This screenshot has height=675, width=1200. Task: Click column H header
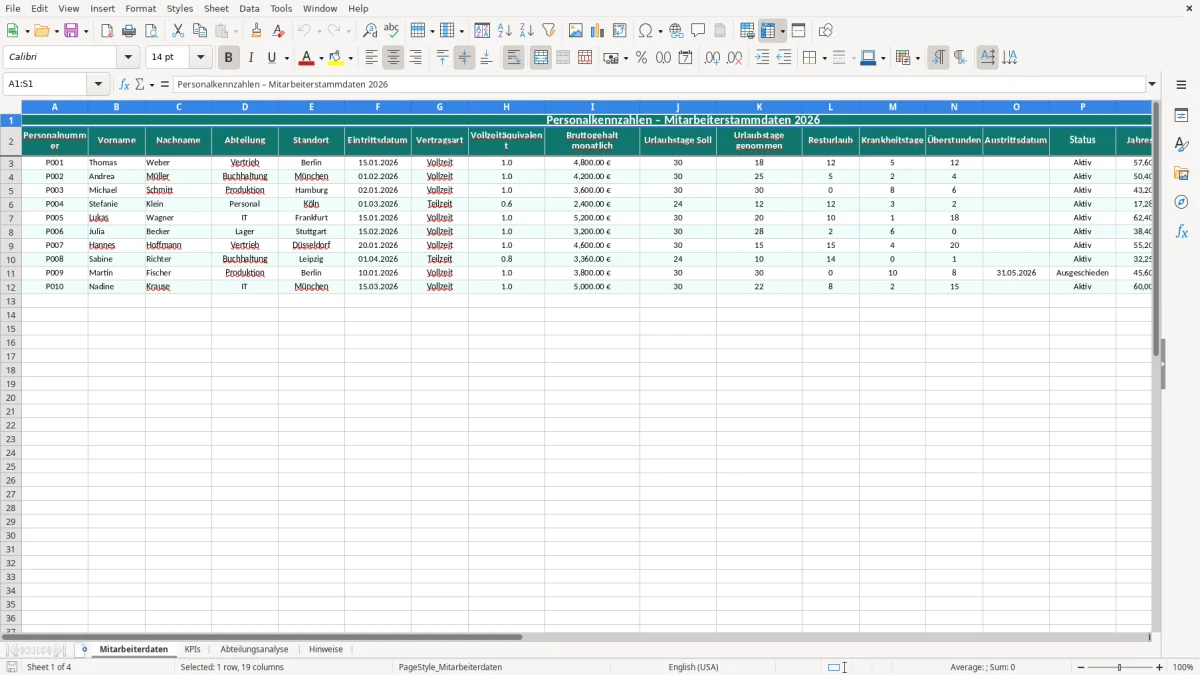[506, 106]
